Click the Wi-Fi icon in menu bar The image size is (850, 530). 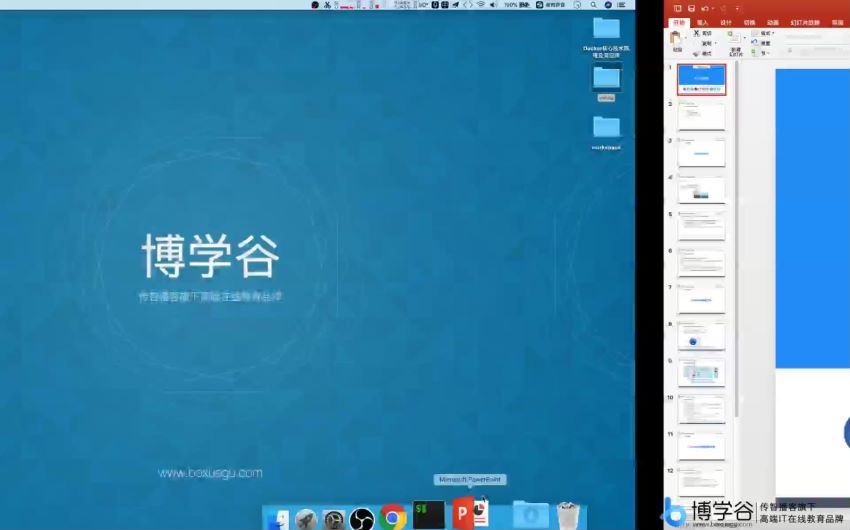tap(480, 4)
